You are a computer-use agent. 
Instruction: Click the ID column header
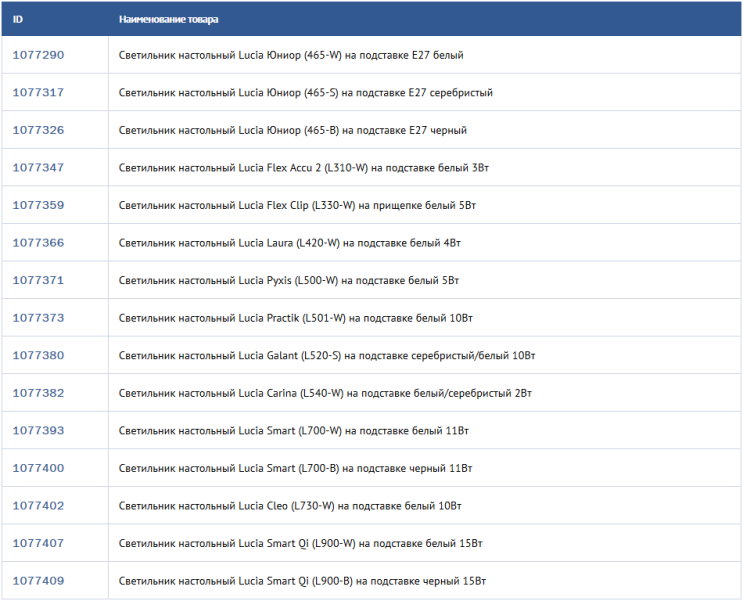click(x=18, y=19)
